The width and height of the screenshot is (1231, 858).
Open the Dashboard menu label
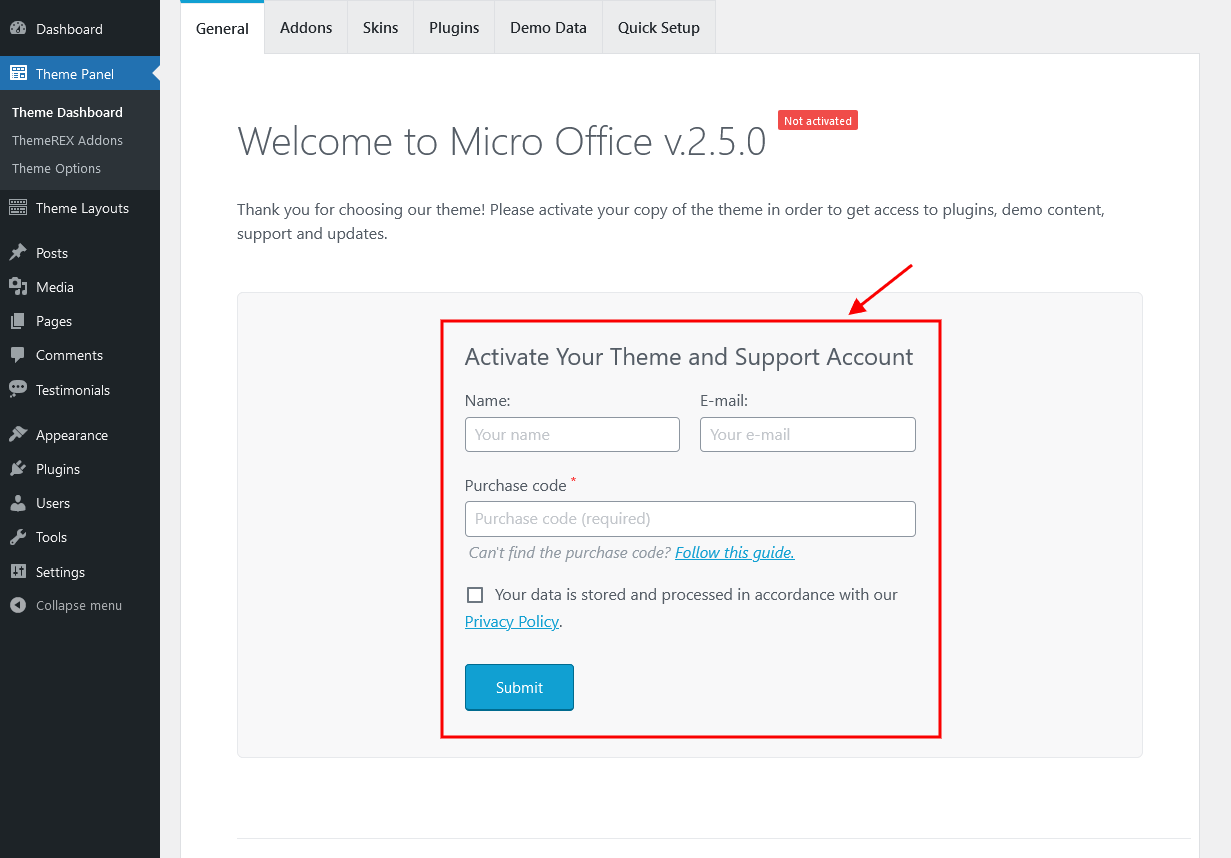tap(69, 29)
